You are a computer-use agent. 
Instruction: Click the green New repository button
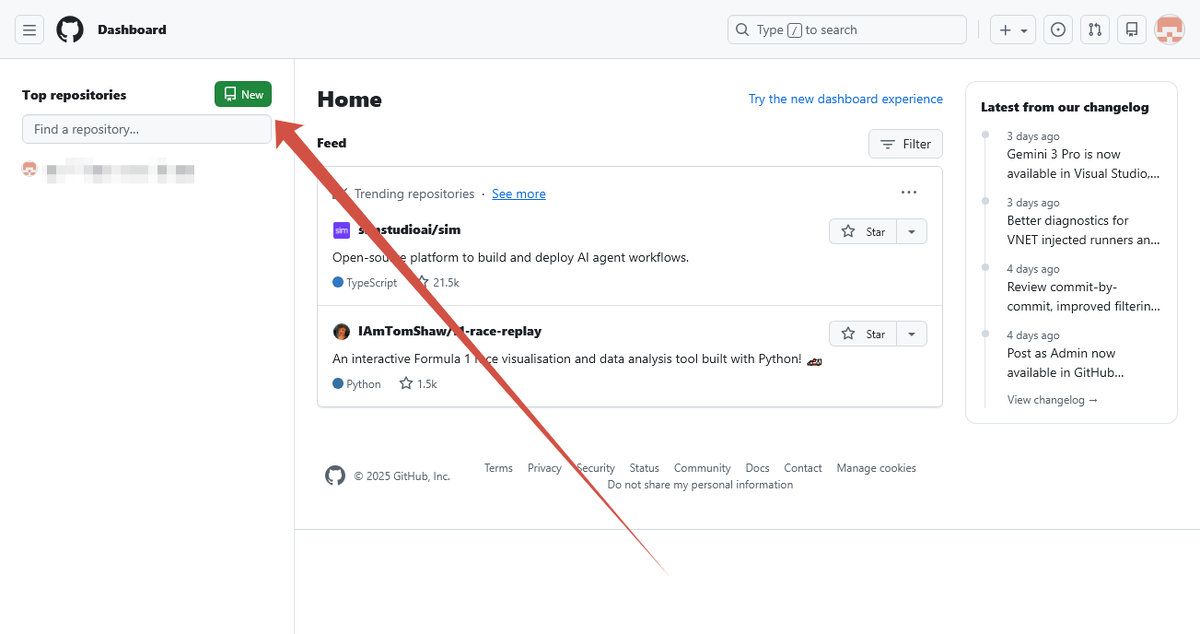(x=243, y=94)
